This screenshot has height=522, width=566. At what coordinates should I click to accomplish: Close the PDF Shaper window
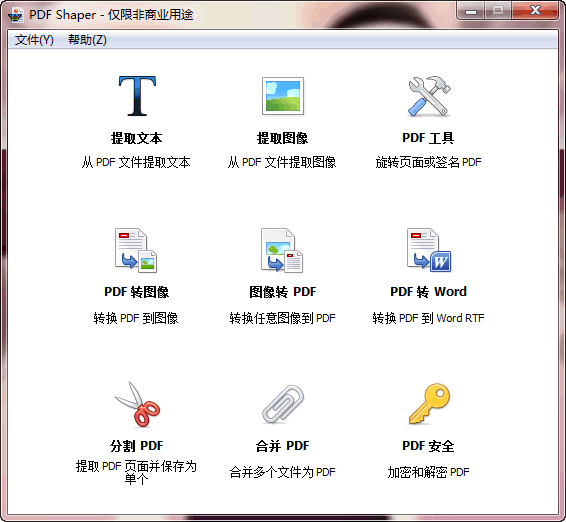pos(535,11)
